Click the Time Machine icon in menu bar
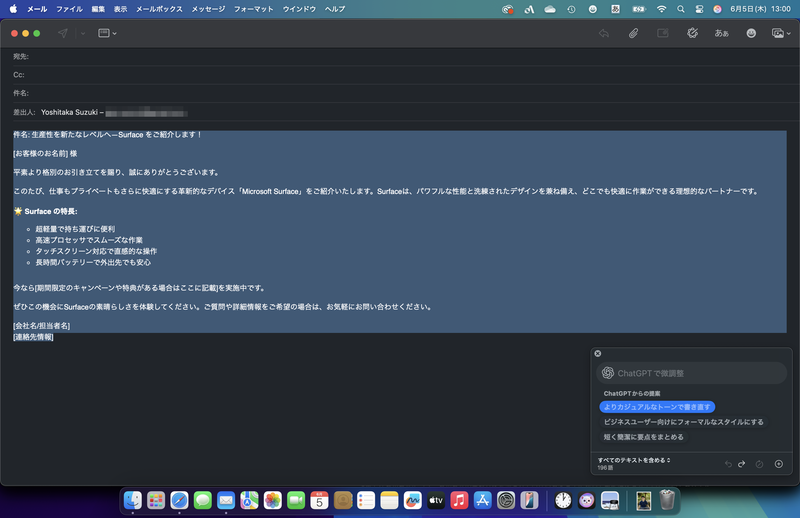 pyautogui.click(x=571, y=9)
